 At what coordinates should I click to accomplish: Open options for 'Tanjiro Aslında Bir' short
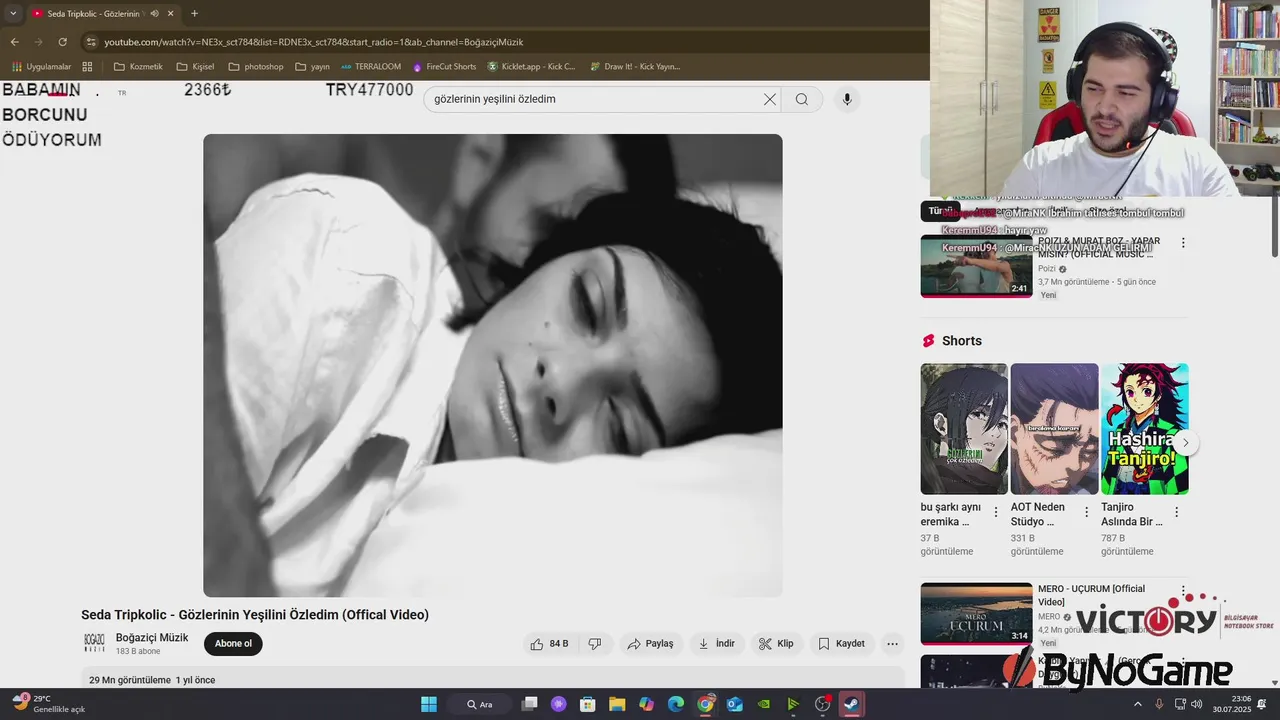pos(1176,512)
